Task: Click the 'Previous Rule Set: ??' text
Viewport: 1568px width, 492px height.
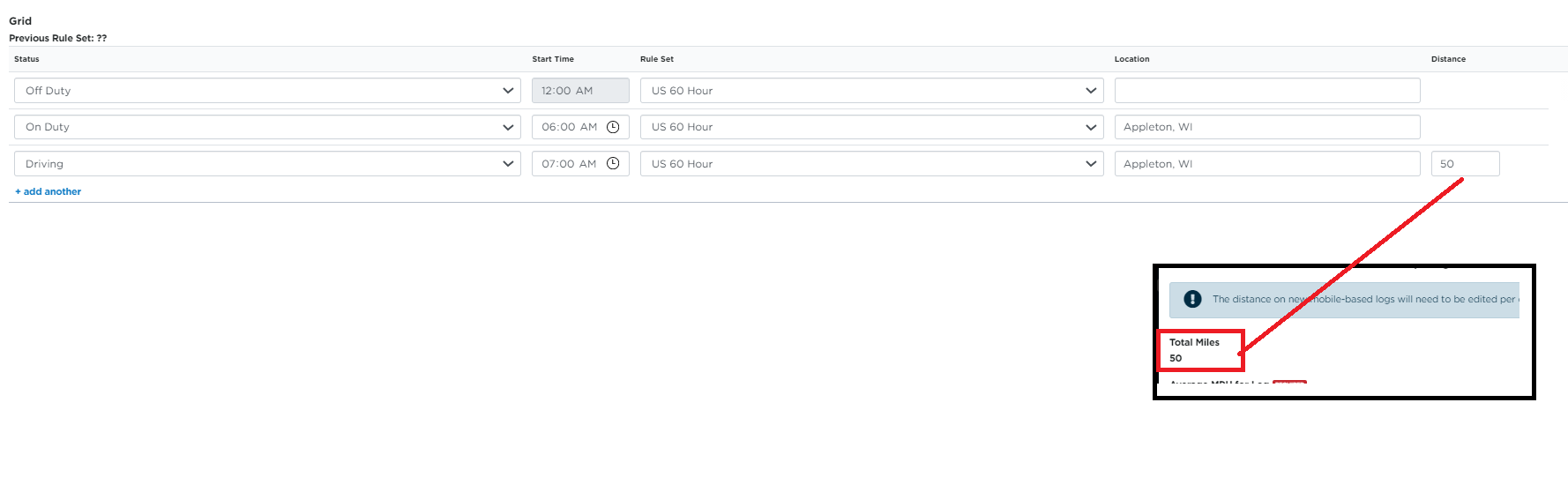Action: point(58,38)
